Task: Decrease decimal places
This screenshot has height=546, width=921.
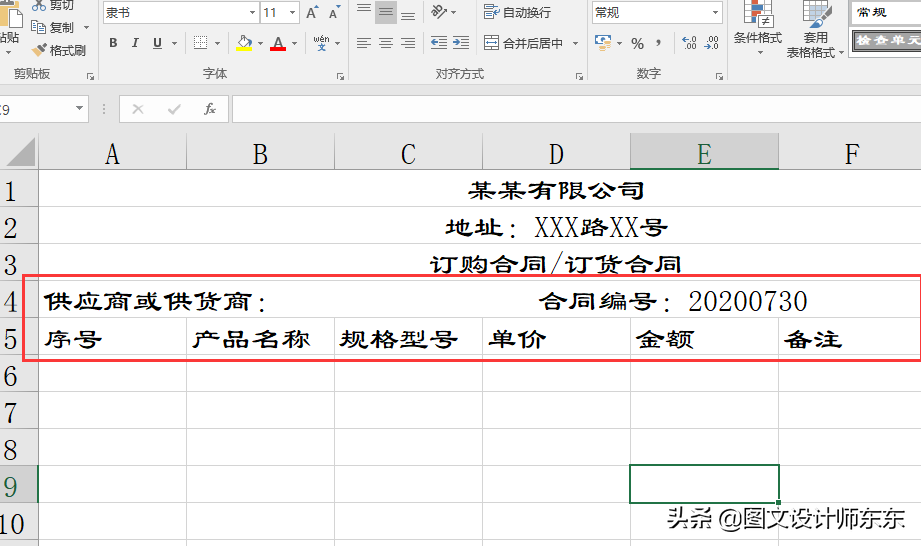Action: pos(711,43)
